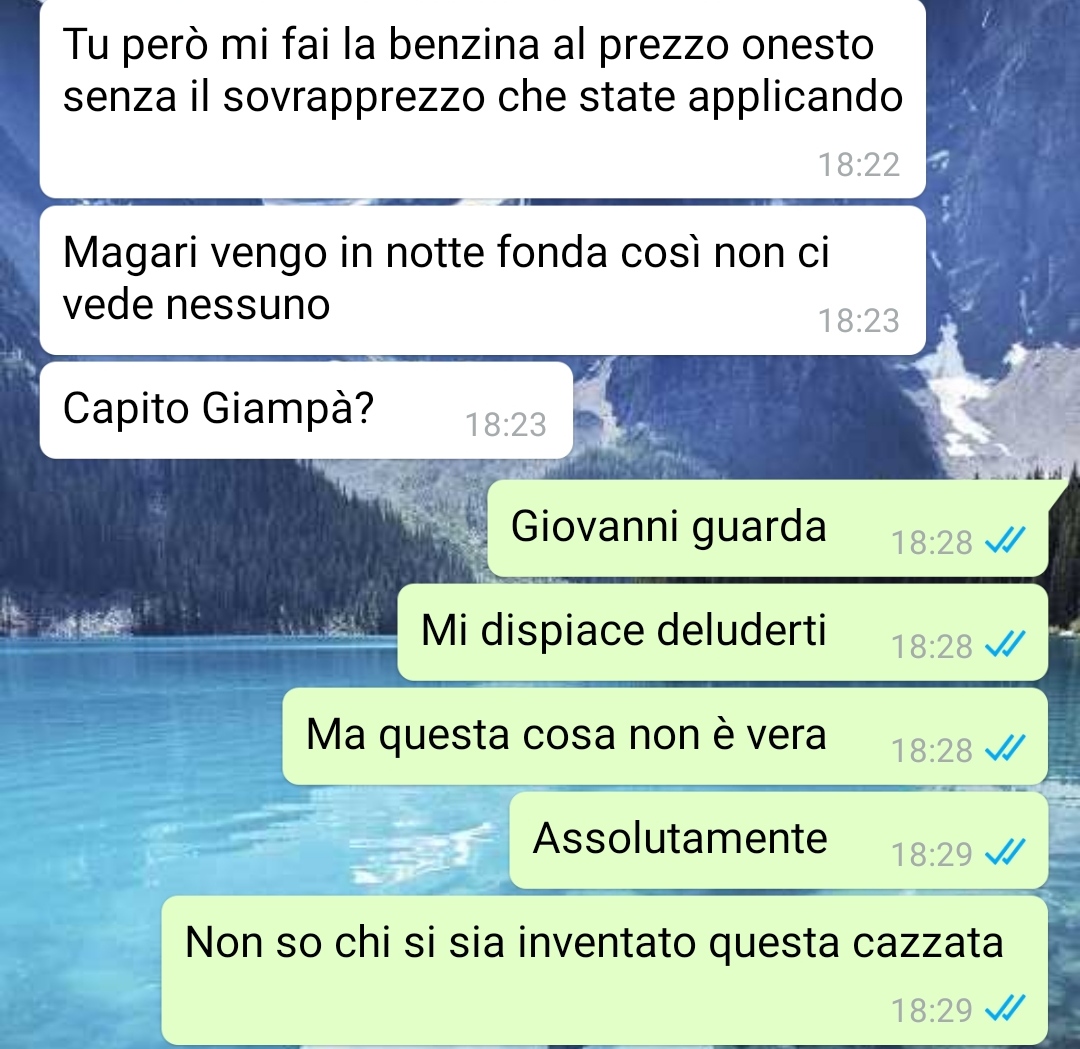Tap the 18:23 time beside 'Capito Giampà?'
This screenshot has width=1080, height=1049.
[x=506, y=425]
